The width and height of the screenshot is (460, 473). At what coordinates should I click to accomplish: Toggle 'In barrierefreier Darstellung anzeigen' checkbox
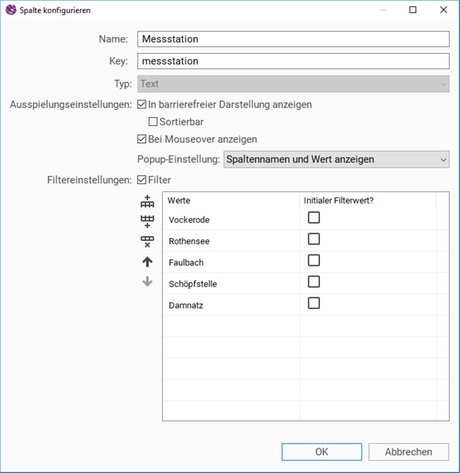point(142,104)
